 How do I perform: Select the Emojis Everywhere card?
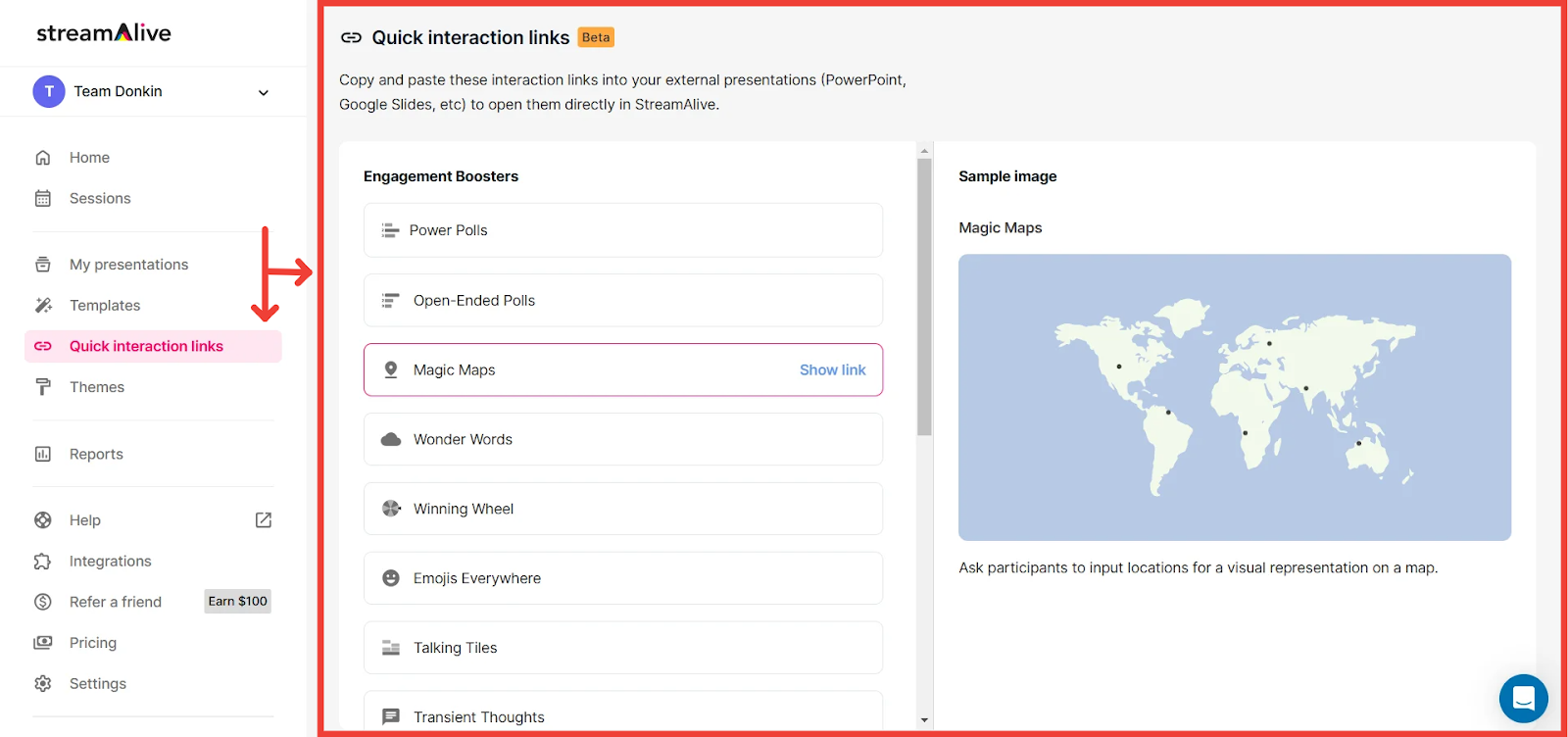point(623,578)
